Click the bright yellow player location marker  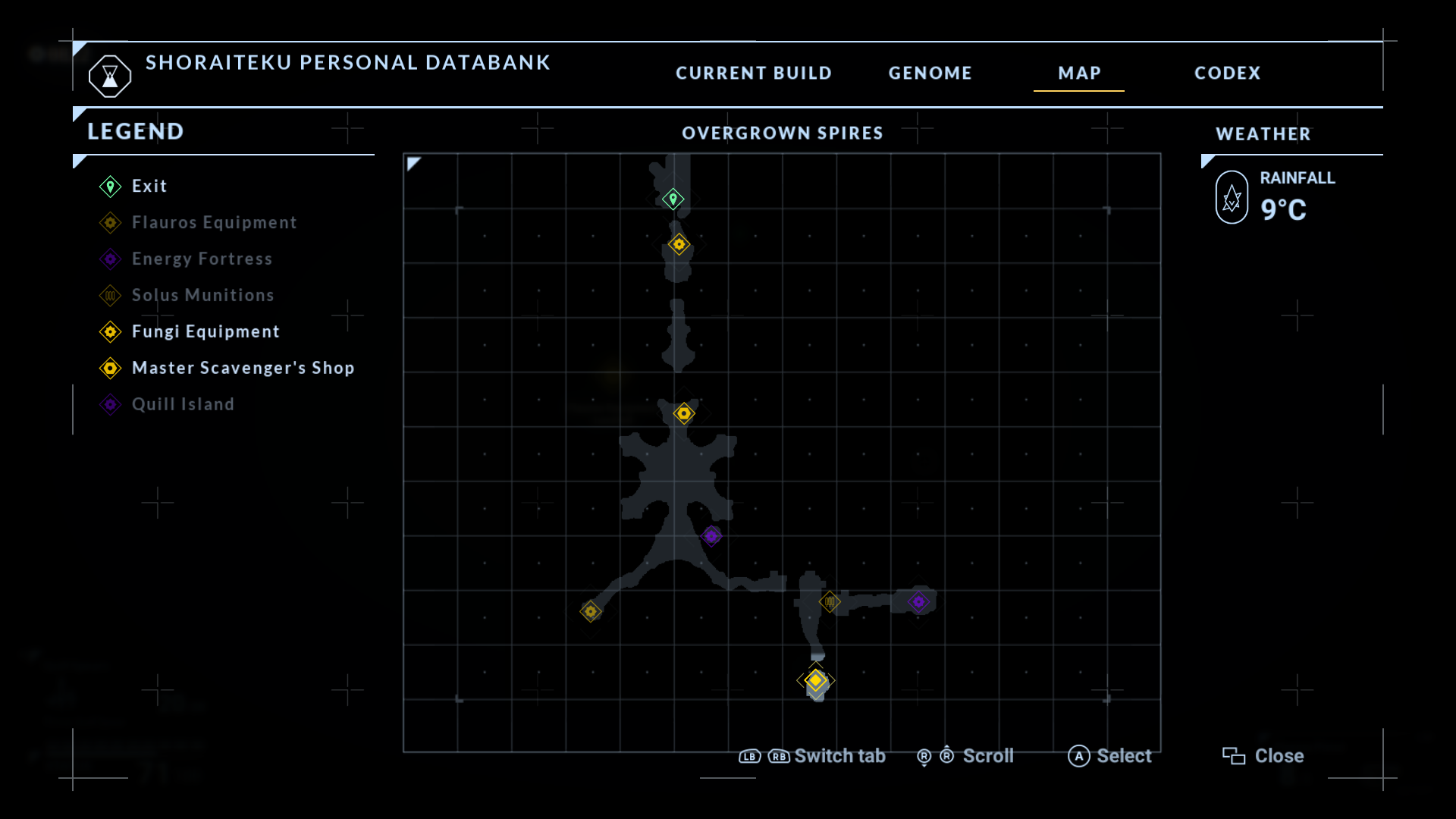pos(815,680)
